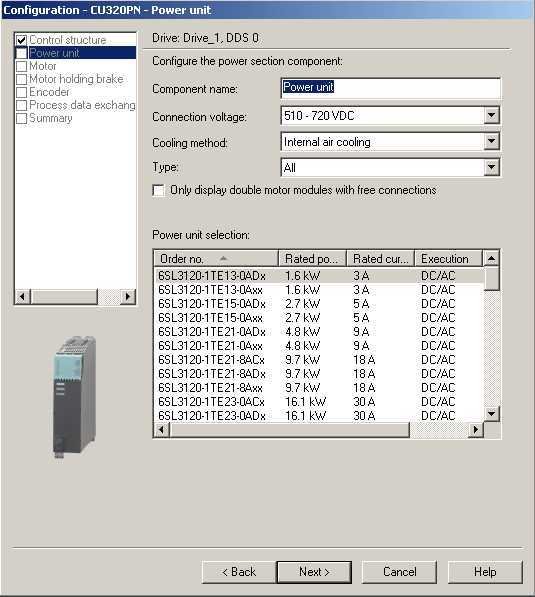Click the wizard steps scroll left arrow

click(x=22, y=297)
